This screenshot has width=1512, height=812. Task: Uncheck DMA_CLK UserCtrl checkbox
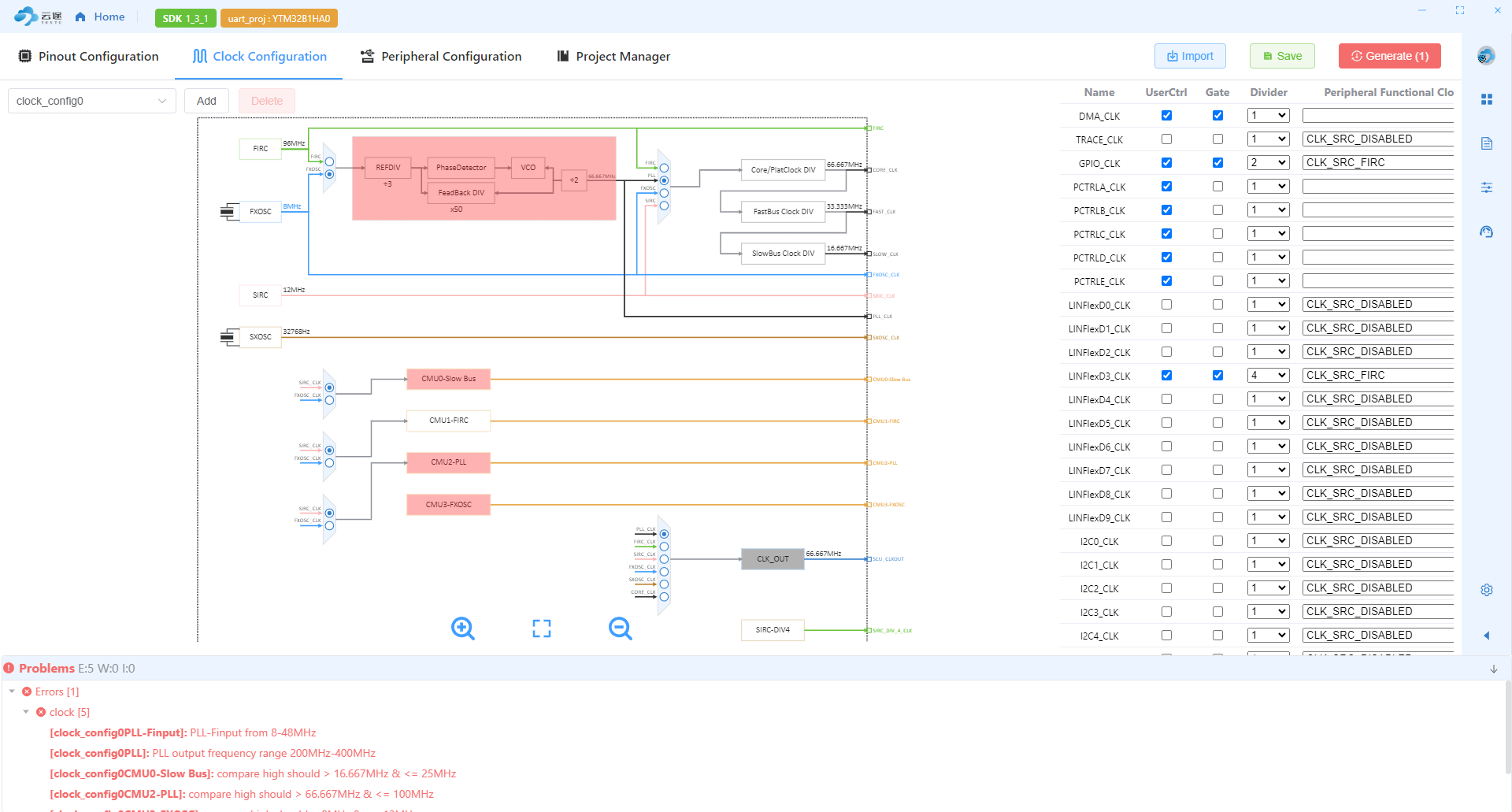[1166, 116]
